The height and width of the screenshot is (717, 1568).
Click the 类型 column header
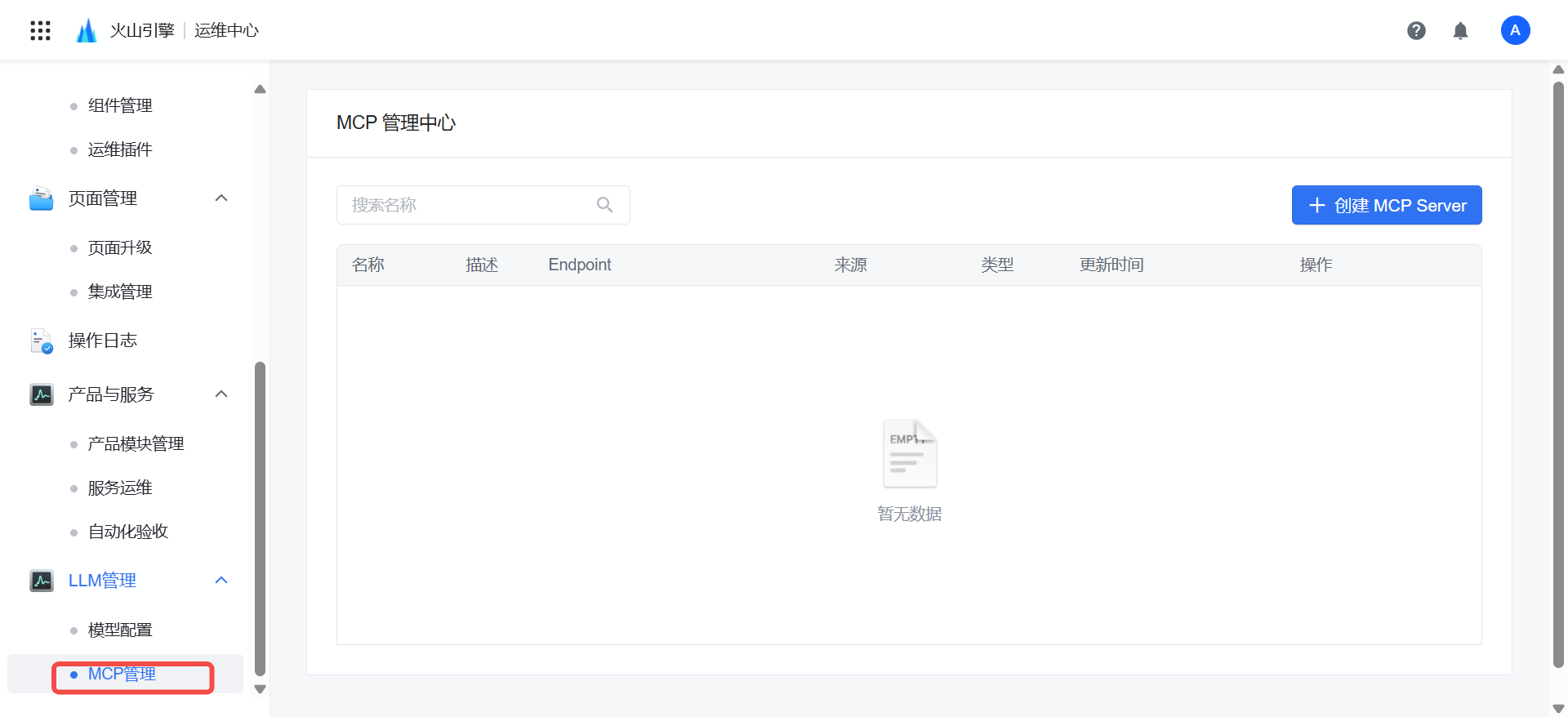pos(998,265)
